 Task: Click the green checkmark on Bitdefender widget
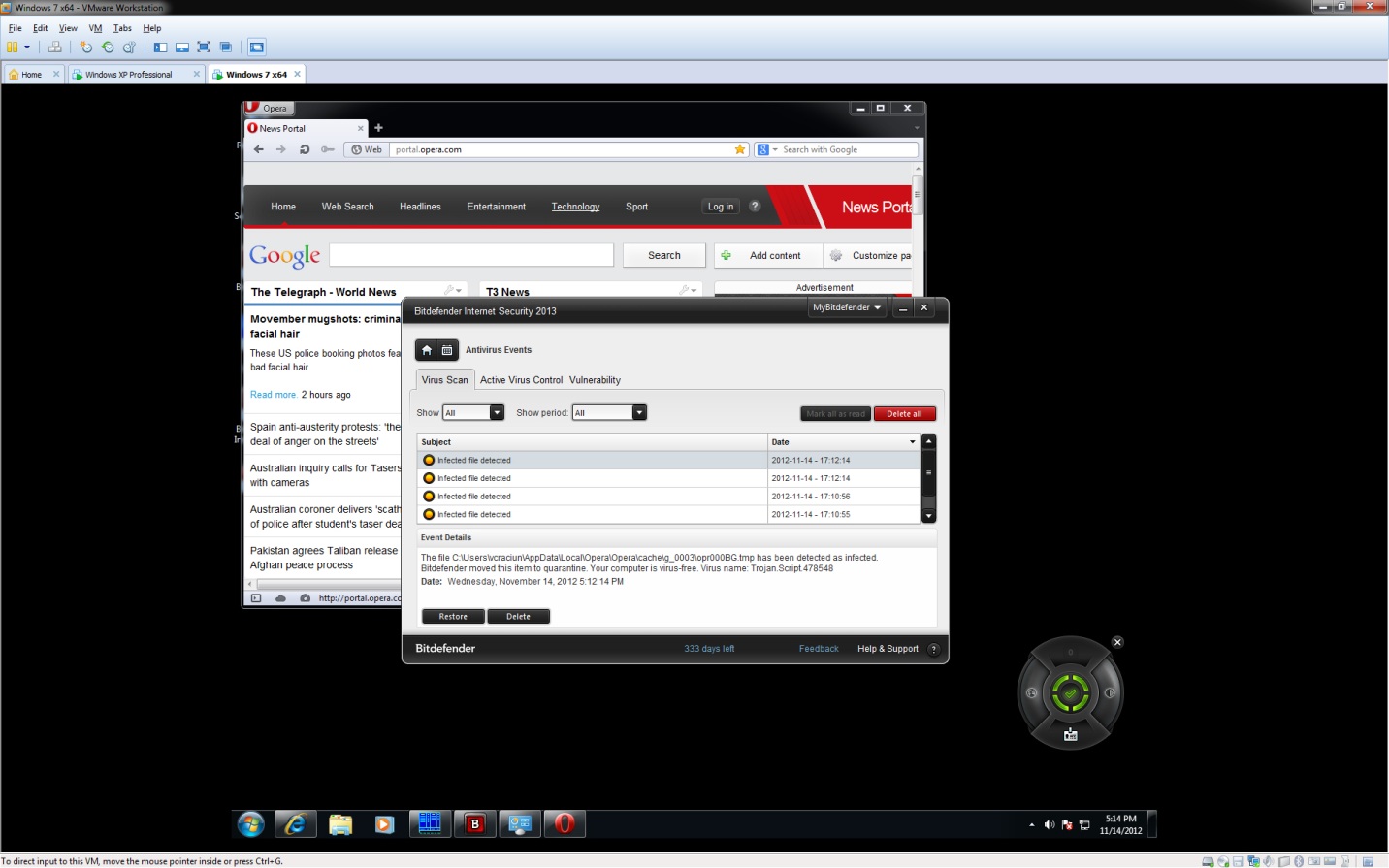(x=1070, y=692)
